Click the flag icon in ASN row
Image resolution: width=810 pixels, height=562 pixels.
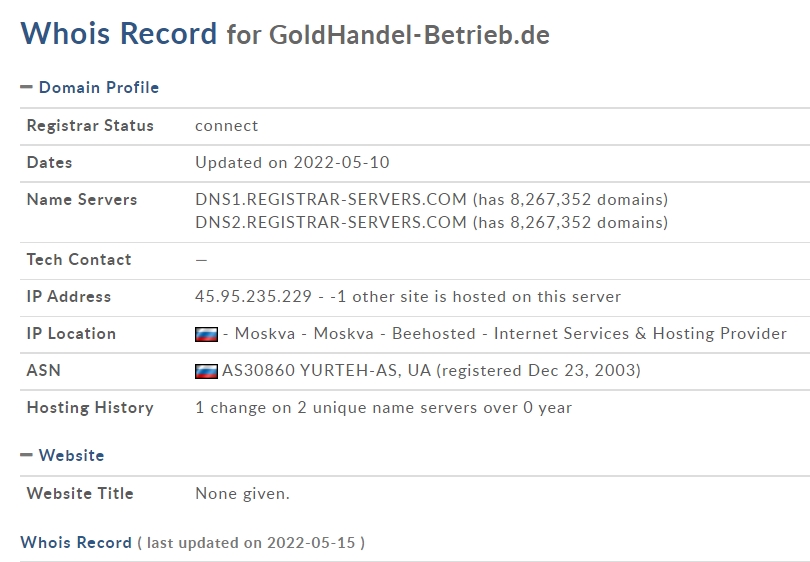coord(206,371)
